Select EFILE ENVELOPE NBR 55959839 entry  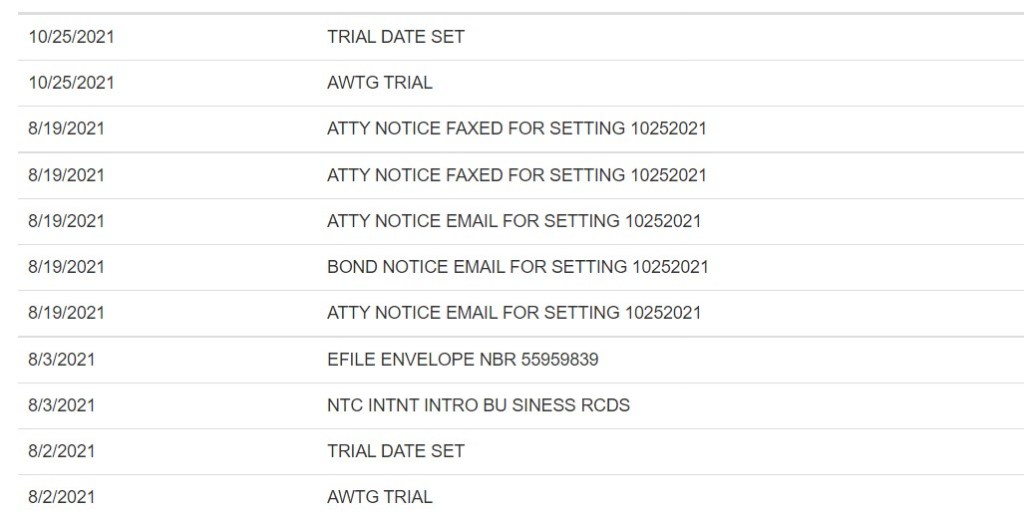tap(463, 359)
